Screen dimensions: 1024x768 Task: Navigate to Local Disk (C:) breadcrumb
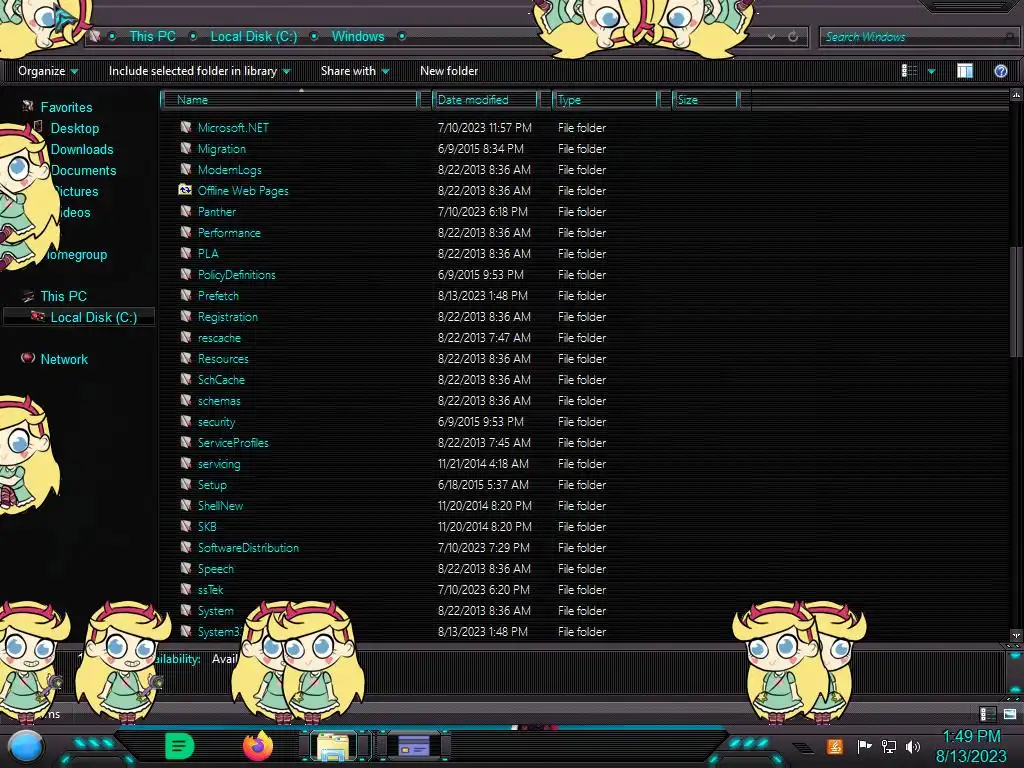253,37
